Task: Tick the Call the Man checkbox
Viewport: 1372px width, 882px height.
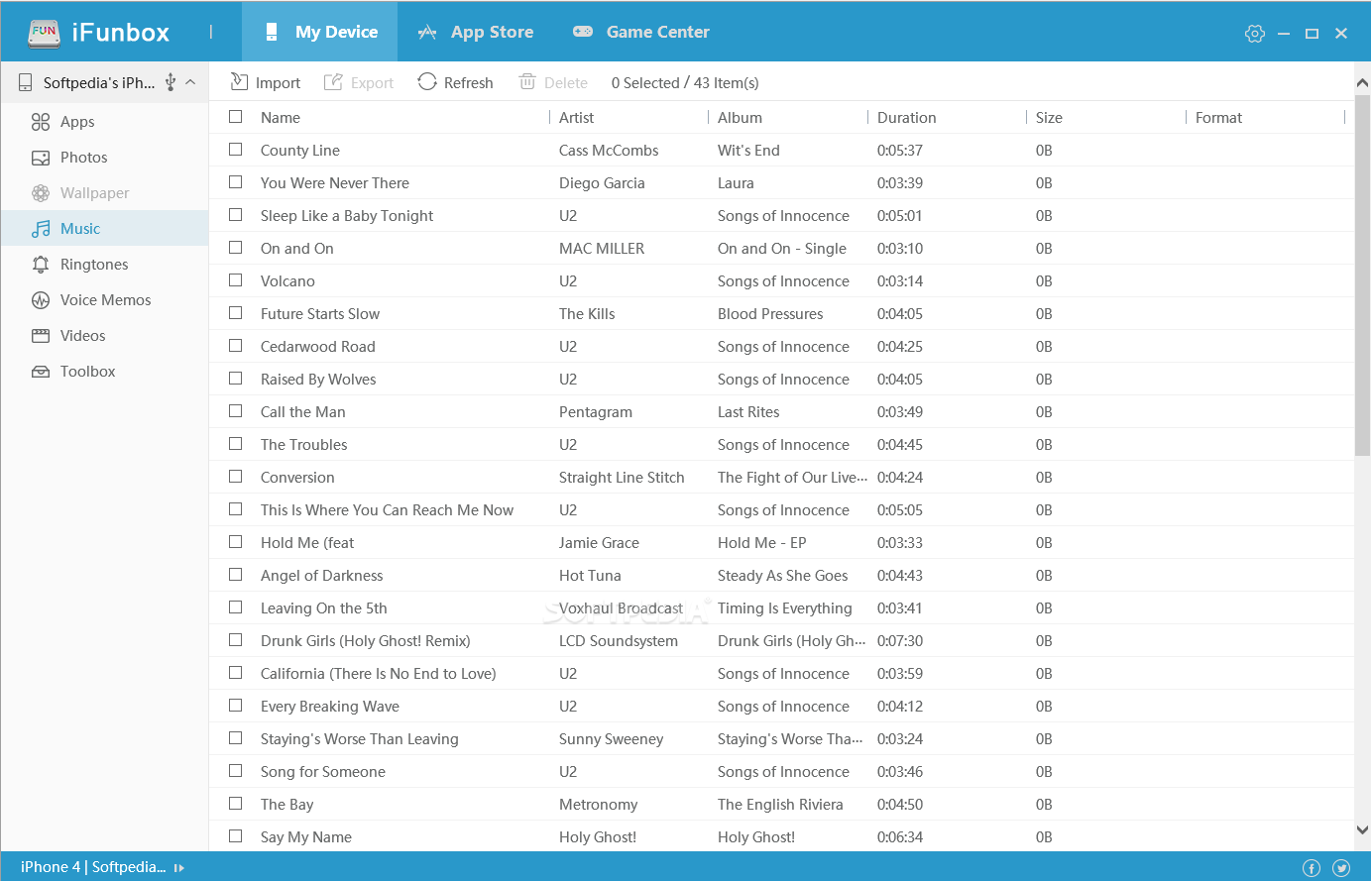Action: coord(236,411)
